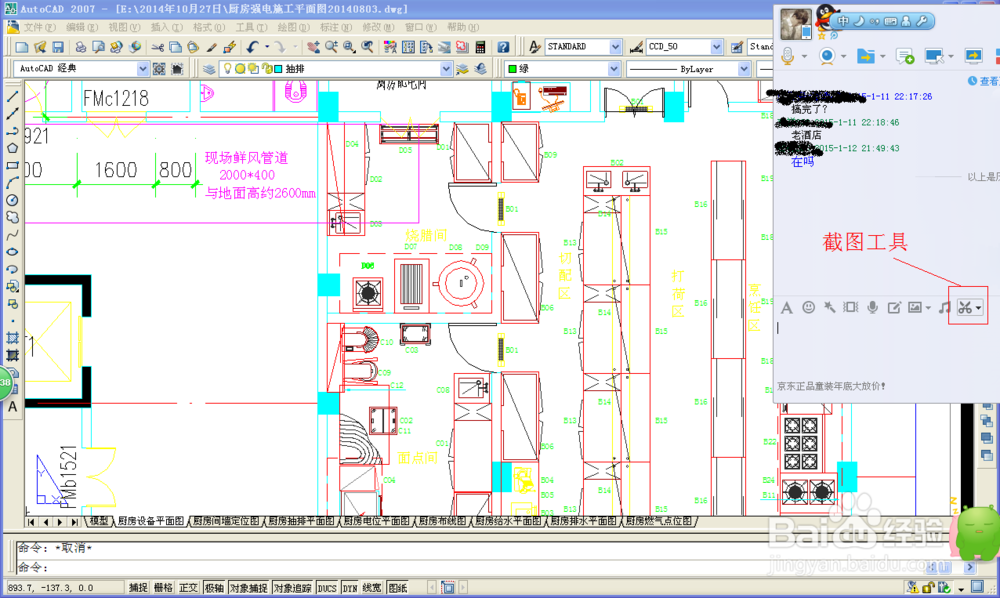This screenshot has width=1000, height=598.
Task: Click QQ voice message microphone icon
Action: 872,307
